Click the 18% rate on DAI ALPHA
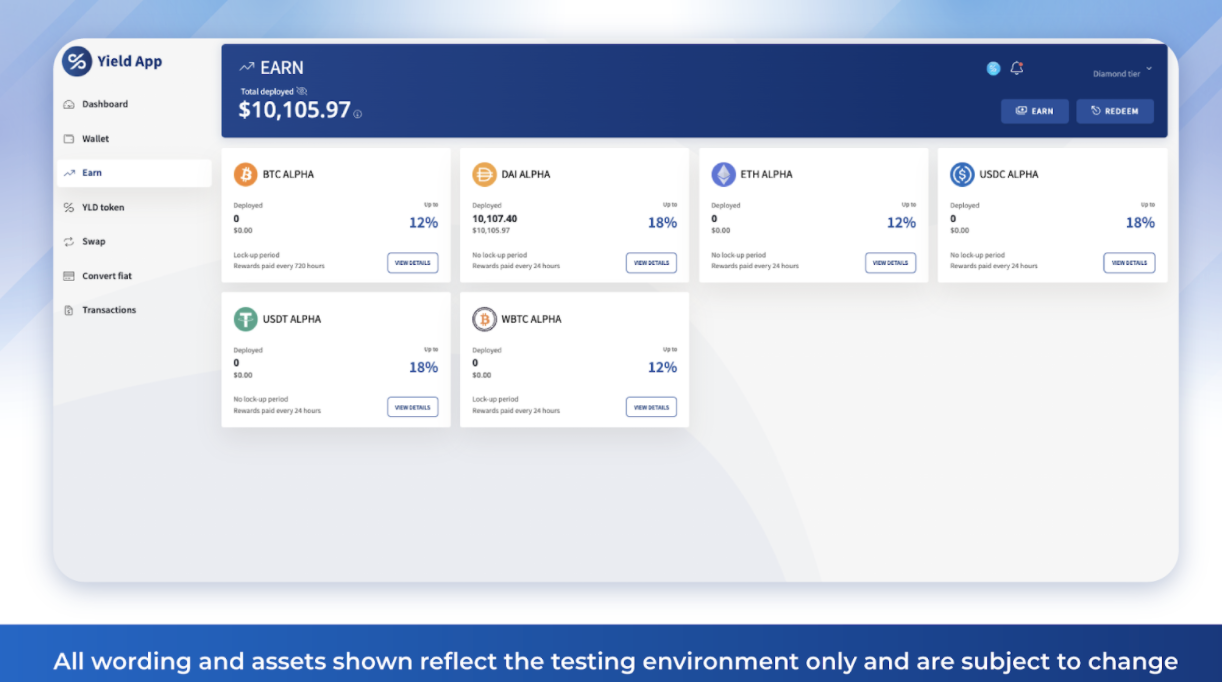1222x682 pixels. tap(662, 222)
